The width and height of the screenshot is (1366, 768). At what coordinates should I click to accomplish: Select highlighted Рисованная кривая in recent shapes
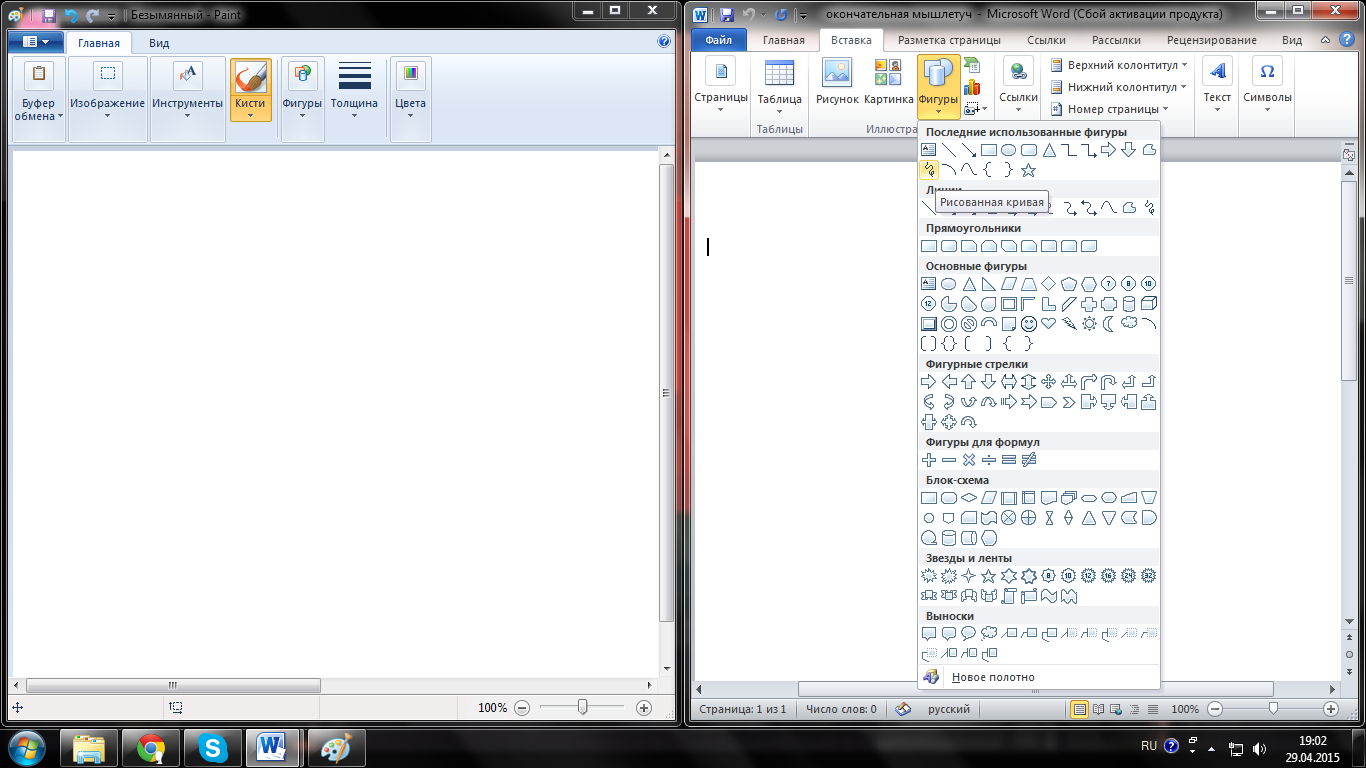click(929, 170)
